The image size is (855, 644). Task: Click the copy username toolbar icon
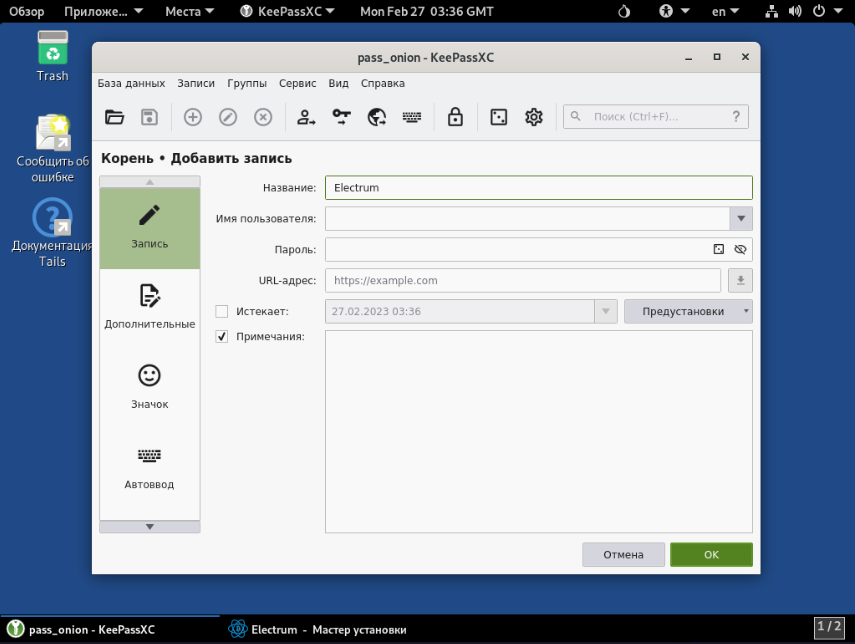click(x=306, y=117)
